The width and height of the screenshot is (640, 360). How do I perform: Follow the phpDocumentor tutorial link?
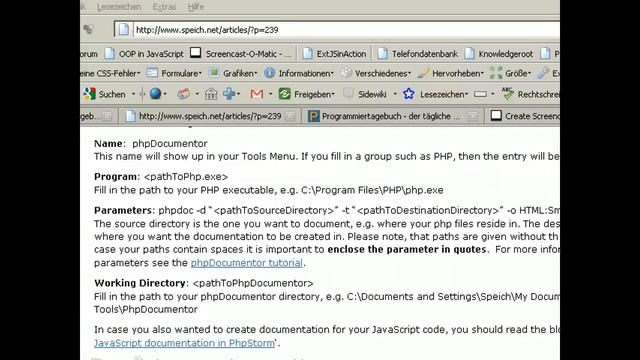[x=247, y=263]
